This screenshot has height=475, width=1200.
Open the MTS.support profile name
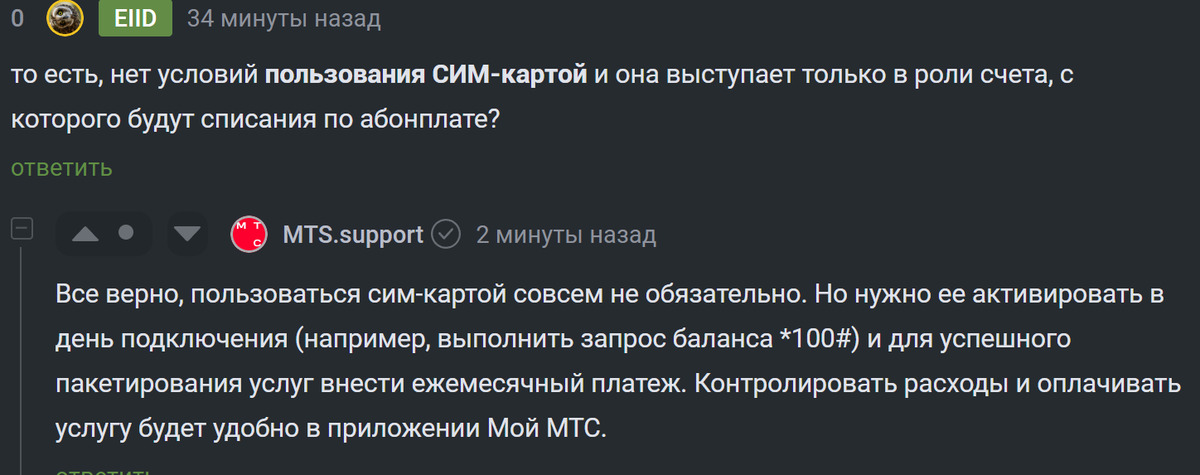point(353,235)
